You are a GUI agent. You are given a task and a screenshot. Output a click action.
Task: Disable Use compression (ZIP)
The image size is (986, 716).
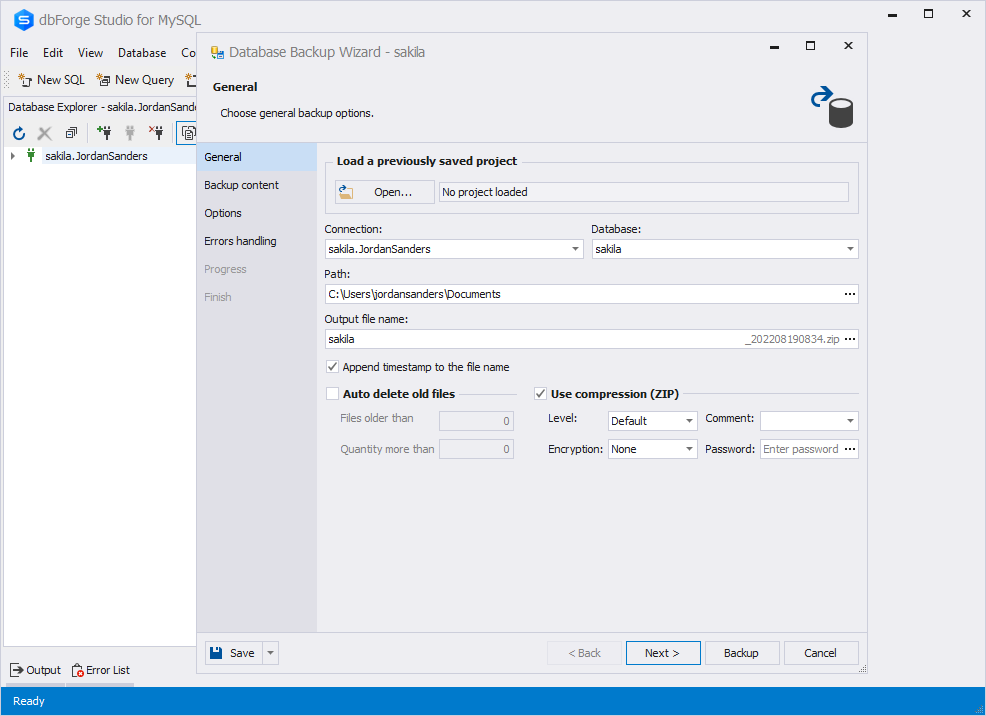tap(540, 394)
